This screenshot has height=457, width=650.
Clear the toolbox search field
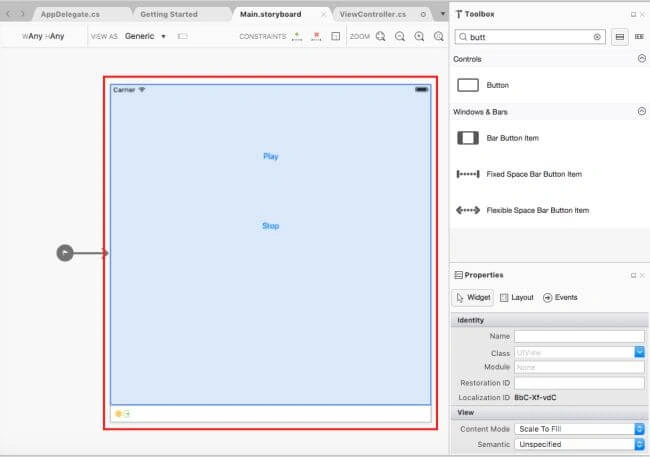point(597,37)
